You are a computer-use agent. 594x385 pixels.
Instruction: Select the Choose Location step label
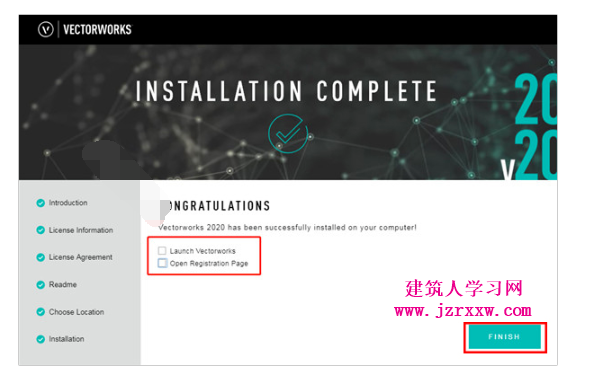[x=77, y=312]
